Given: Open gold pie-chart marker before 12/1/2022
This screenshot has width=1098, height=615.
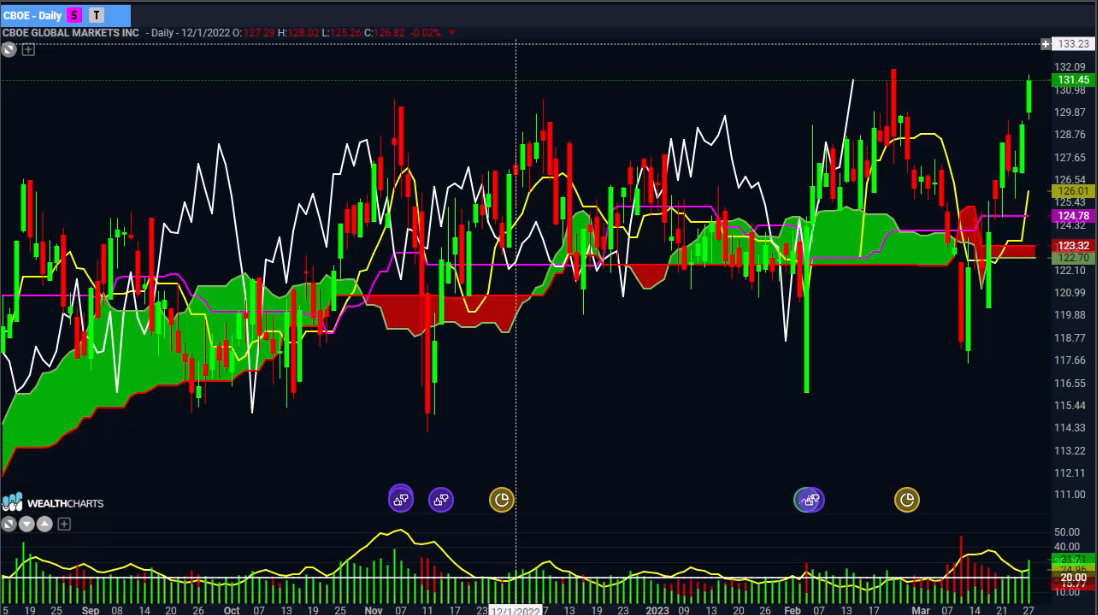Looking at the screenshot, I should [x=501, y=499].
